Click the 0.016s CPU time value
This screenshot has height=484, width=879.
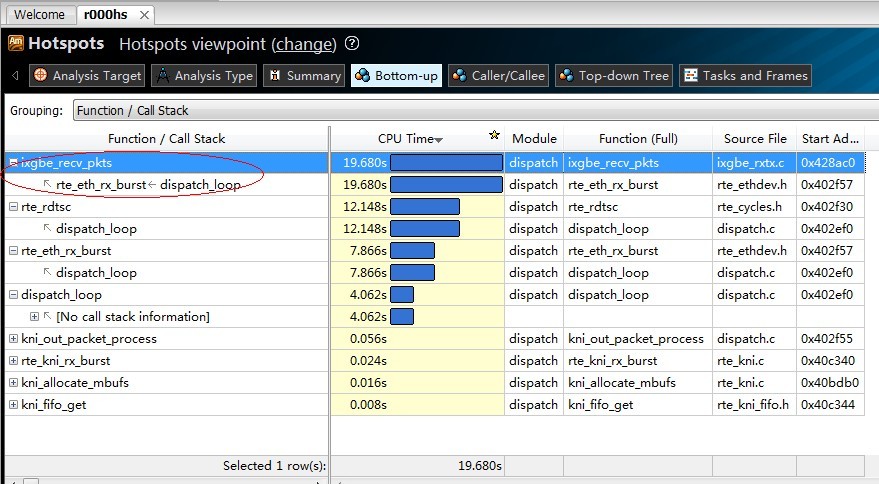point(368,383)
